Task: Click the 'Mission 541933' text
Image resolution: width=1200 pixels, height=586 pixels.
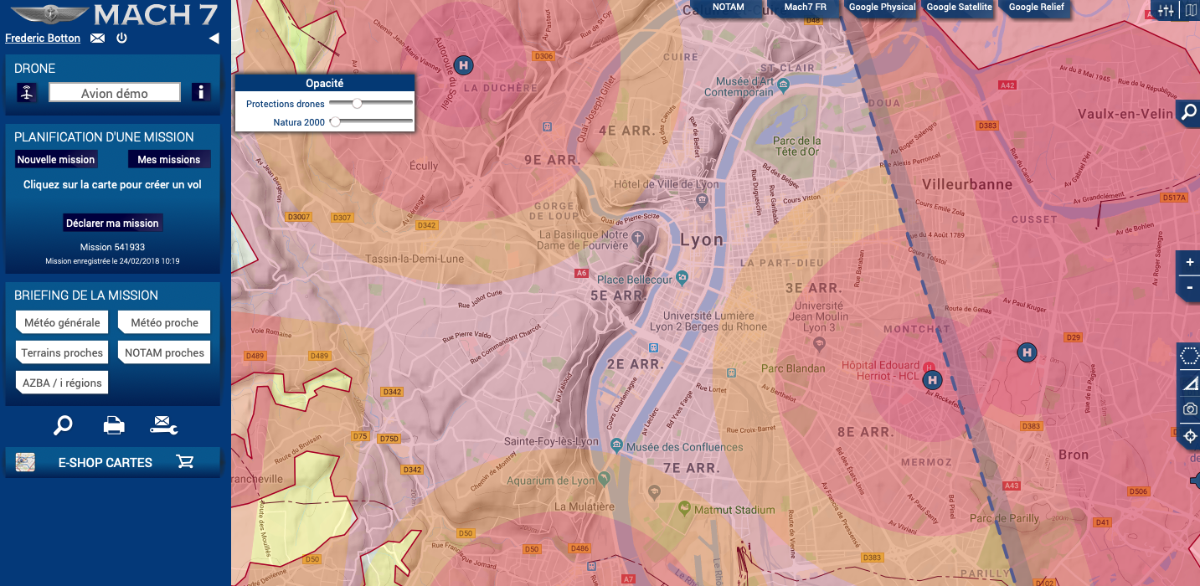Action: pos(112,247)
